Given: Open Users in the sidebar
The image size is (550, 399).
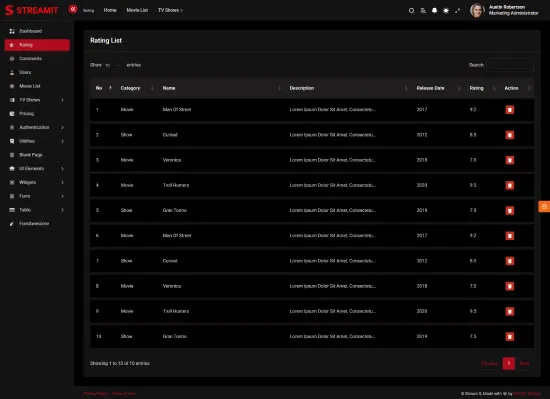Looking at the screenshot, I should (37, 72).
